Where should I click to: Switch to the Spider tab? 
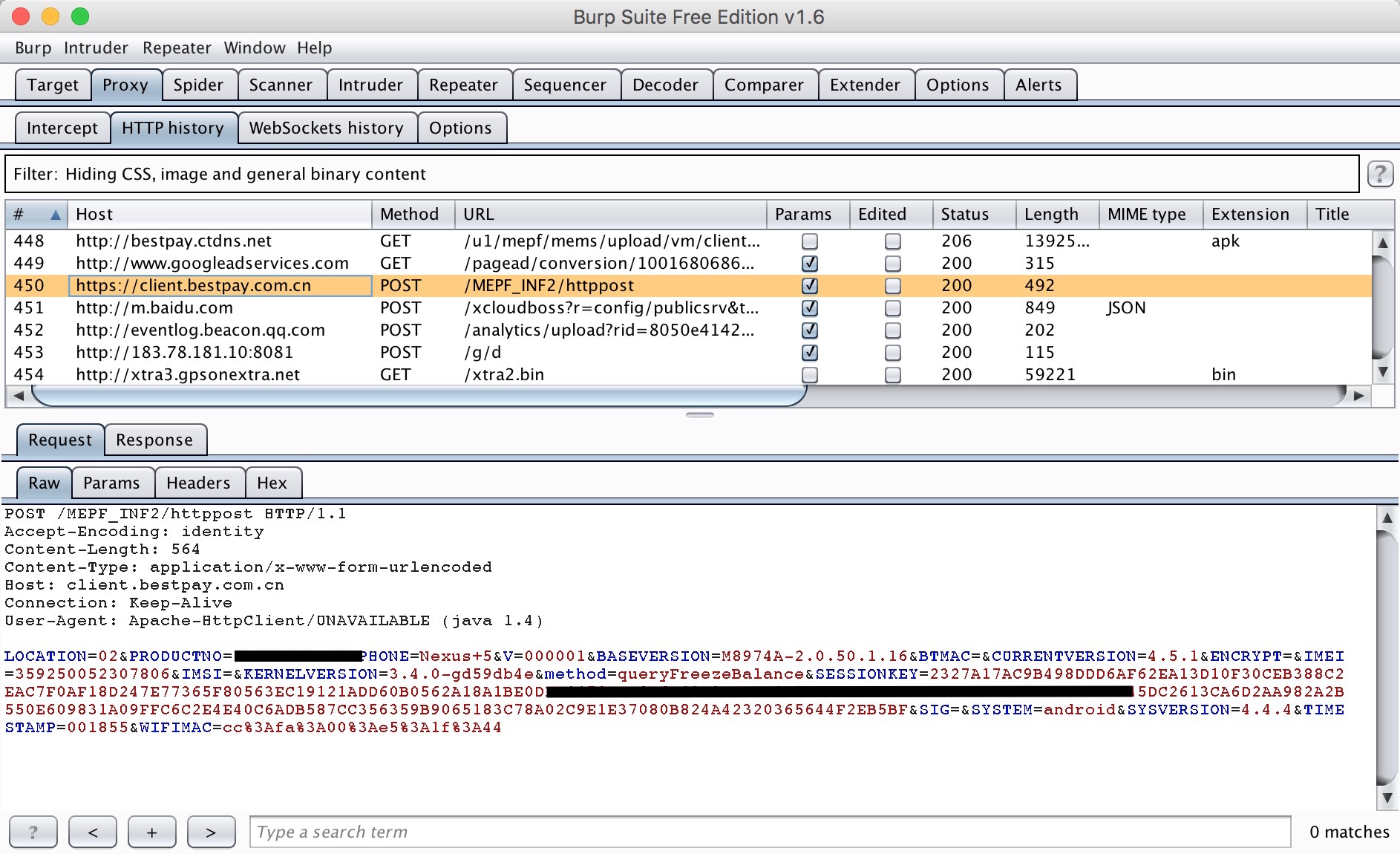[198, 85]
